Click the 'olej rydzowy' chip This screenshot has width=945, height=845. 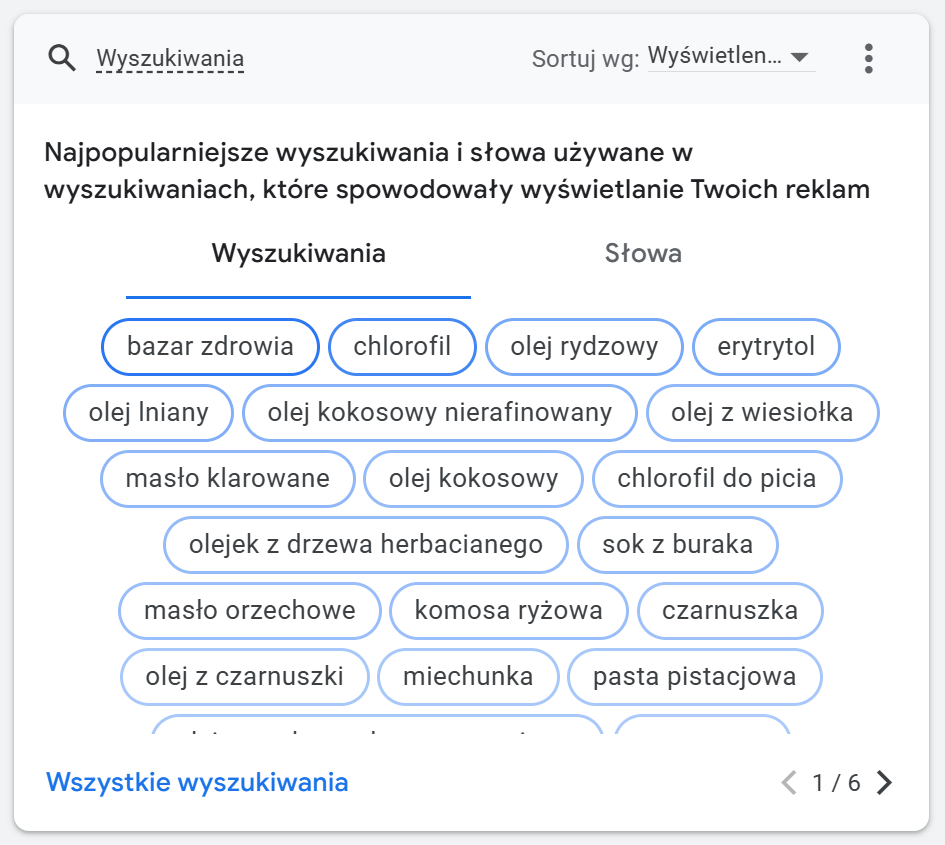coord(584,347)
